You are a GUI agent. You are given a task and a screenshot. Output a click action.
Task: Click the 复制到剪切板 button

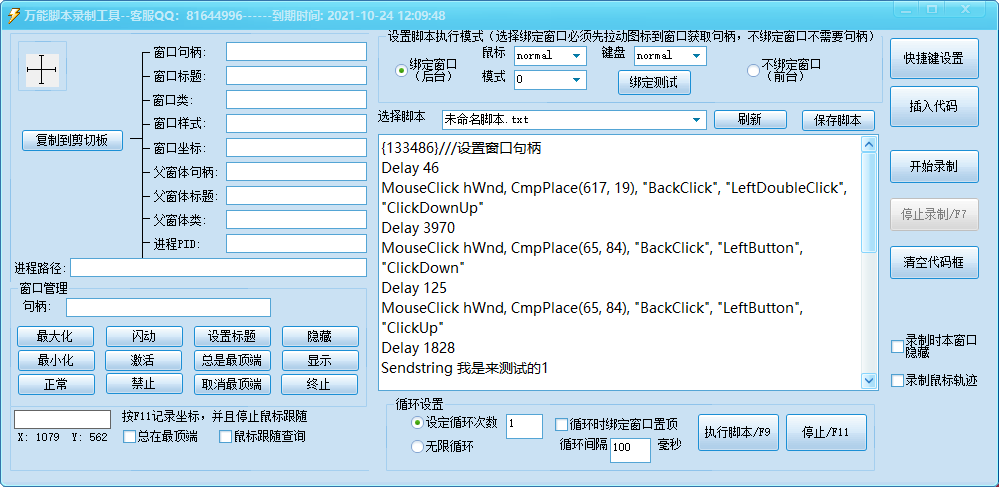[x=72, y=141]
